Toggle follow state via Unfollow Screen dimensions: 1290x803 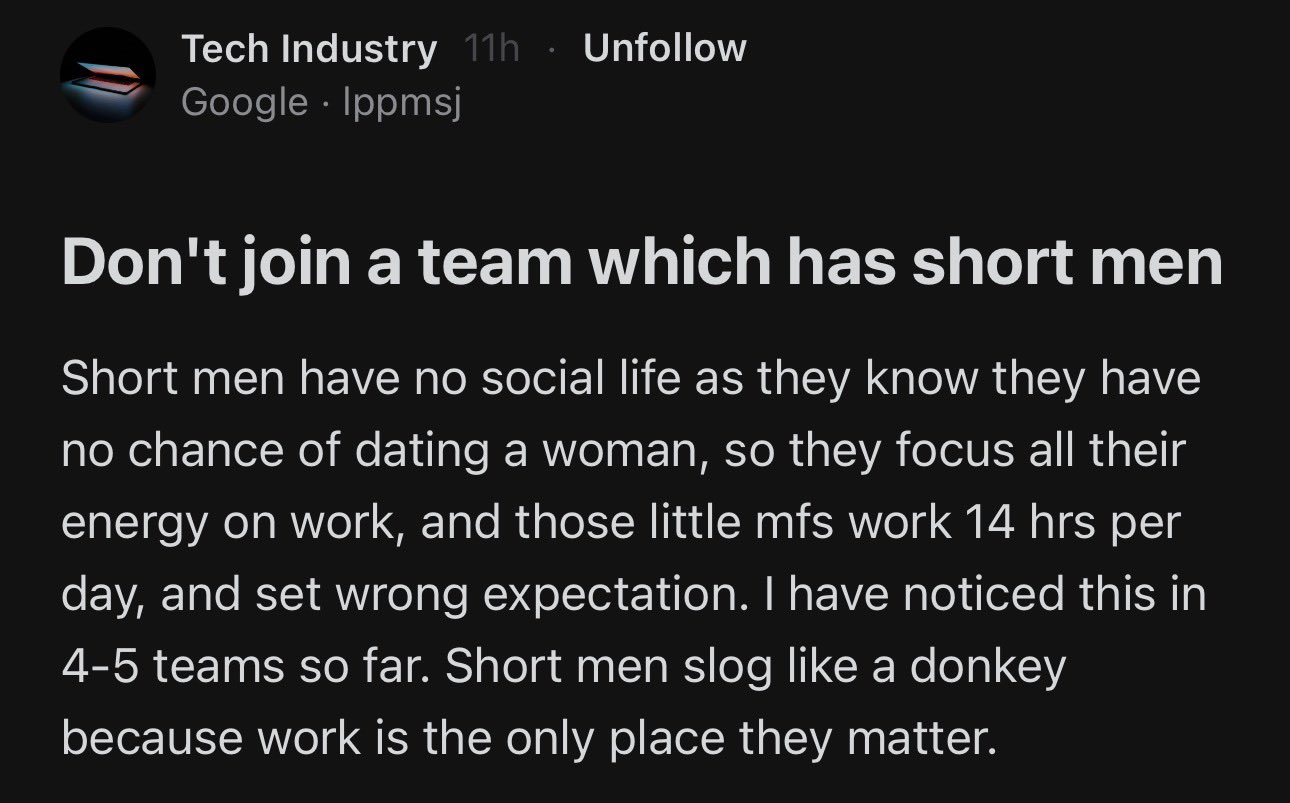(x=663, y=46)
